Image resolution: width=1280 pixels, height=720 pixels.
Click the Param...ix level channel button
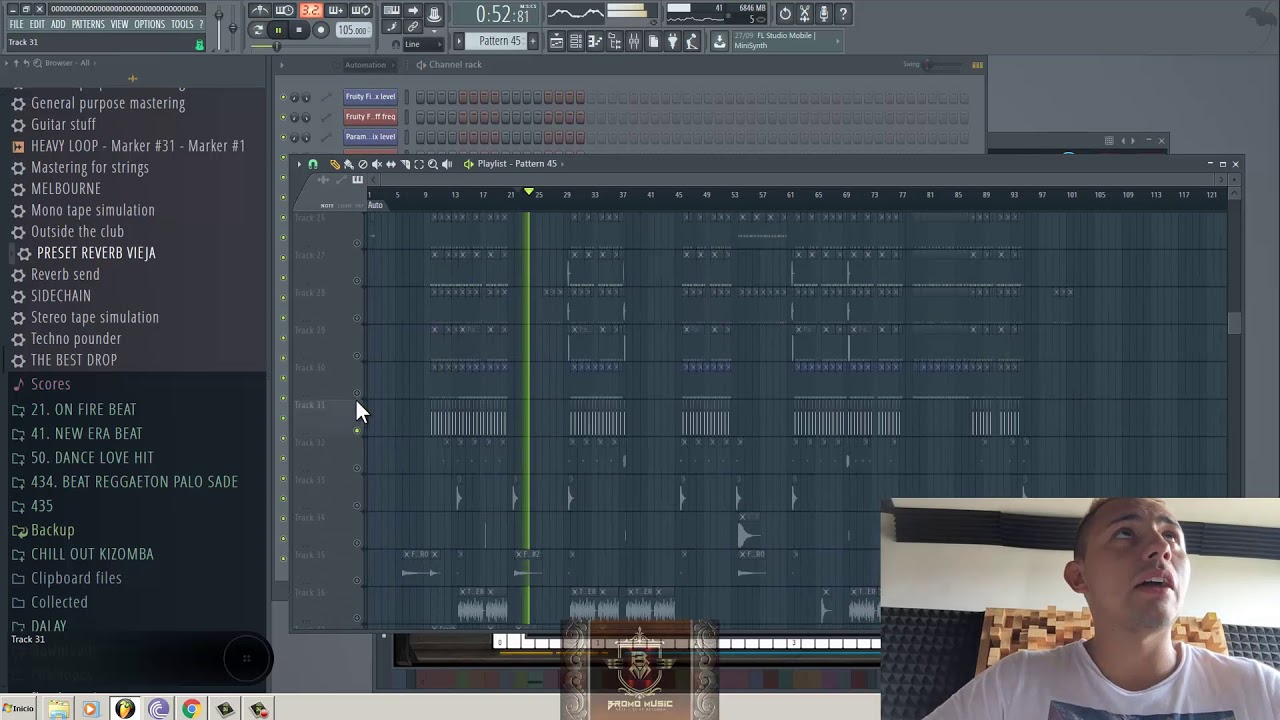[x=370, y=137]
